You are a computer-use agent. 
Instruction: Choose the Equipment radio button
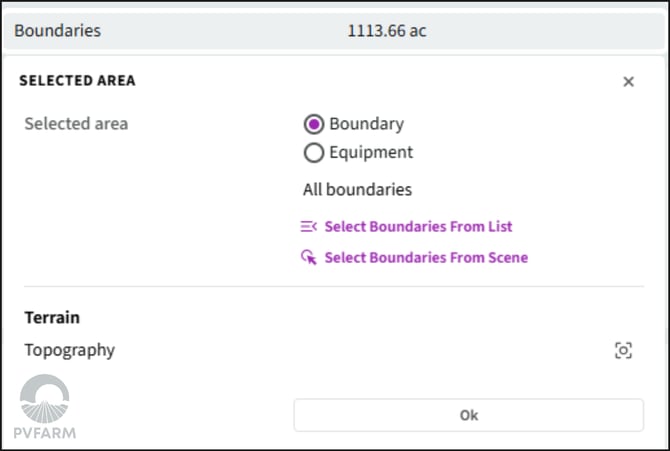(x=314, y=153)
